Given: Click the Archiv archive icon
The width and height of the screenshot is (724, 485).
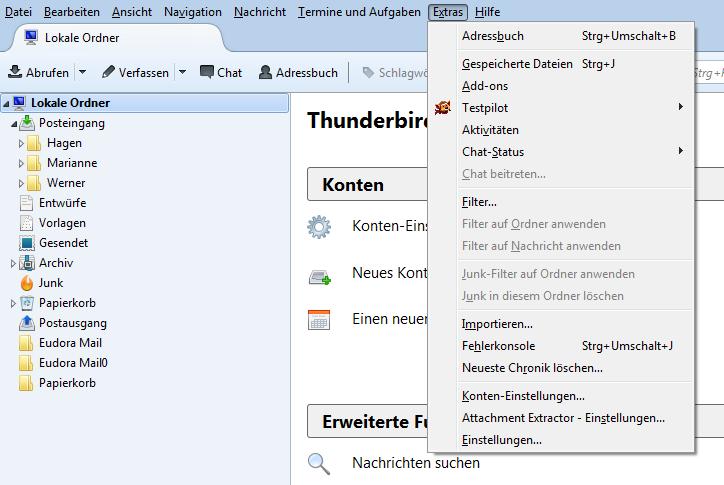Looking at the screenshot, I should point(27,263).
